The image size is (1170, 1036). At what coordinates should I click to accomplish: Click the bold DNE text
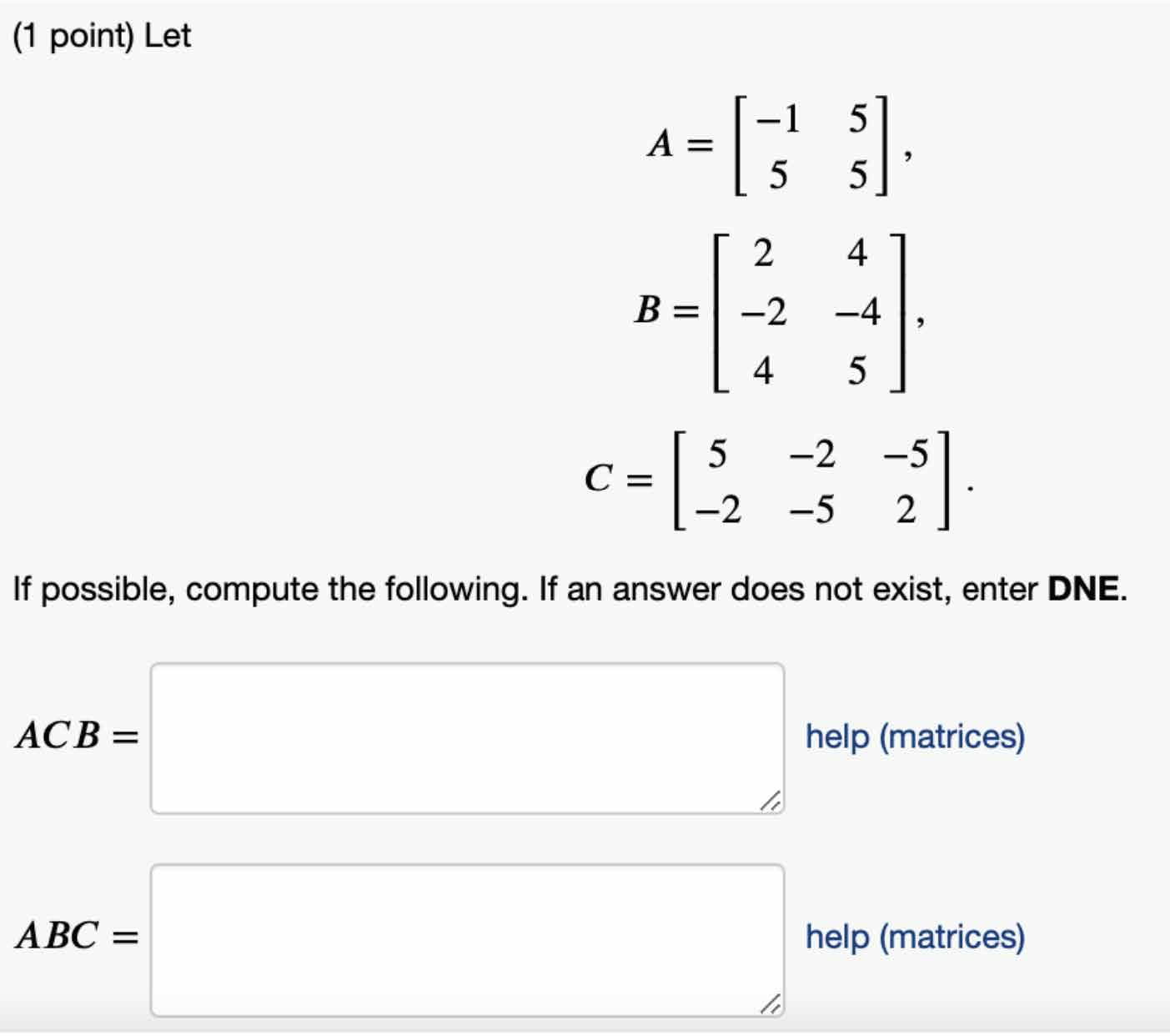1083,590
